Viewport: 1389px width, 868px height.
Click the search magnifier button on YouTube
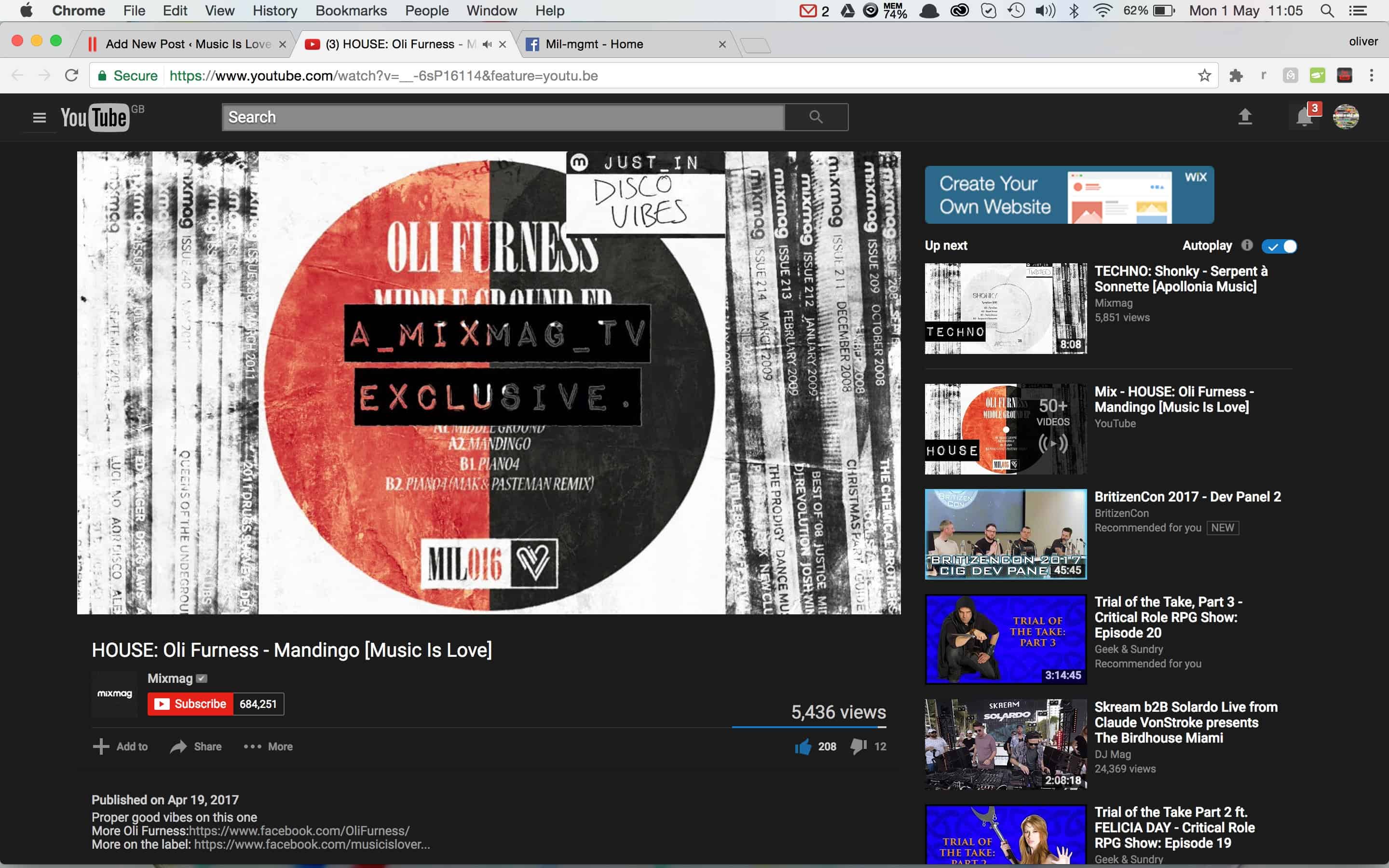(x=816, y=117)
